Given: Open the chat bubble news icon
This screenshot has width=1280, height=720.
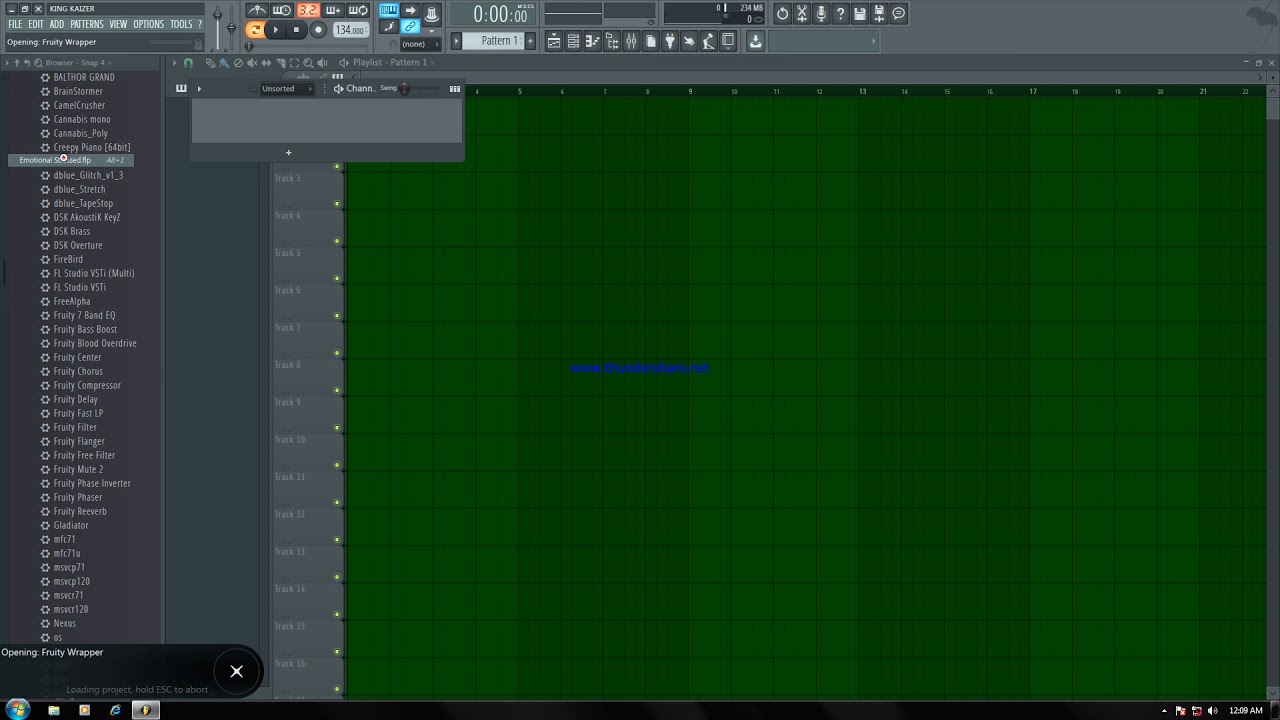Looking at the screenshot, I should [x=898, y=13].
